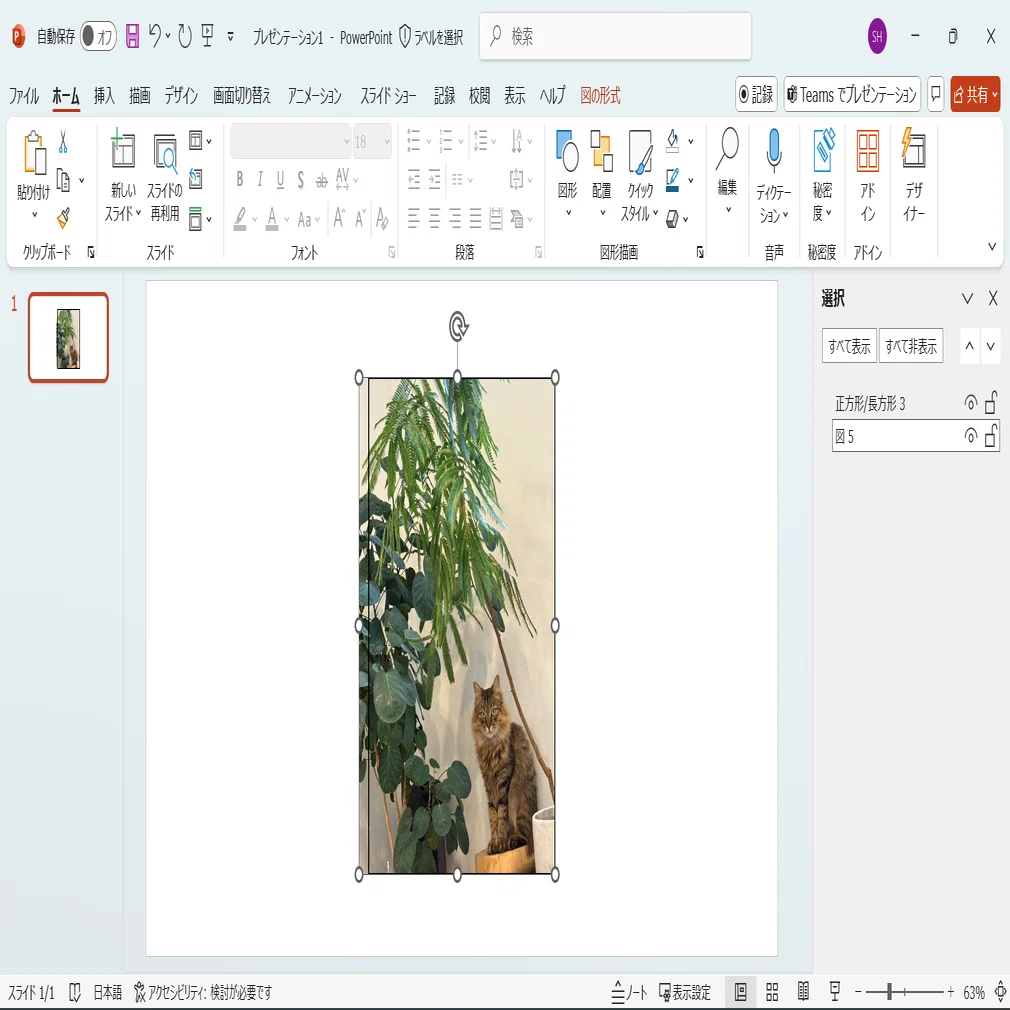This screenshot has height=1010, width=1010.
Task: Switch to Reading view
Action: click(803, 992)
